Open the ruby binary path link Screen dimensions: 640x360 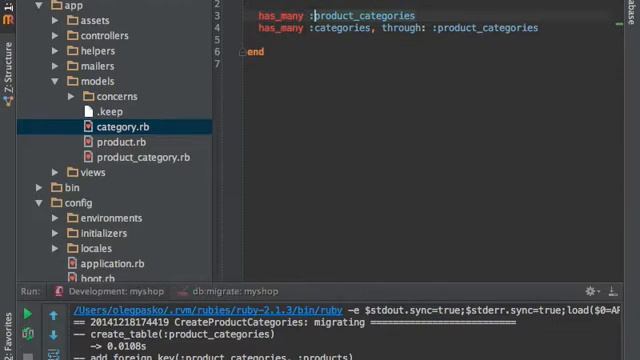[208, 310]
